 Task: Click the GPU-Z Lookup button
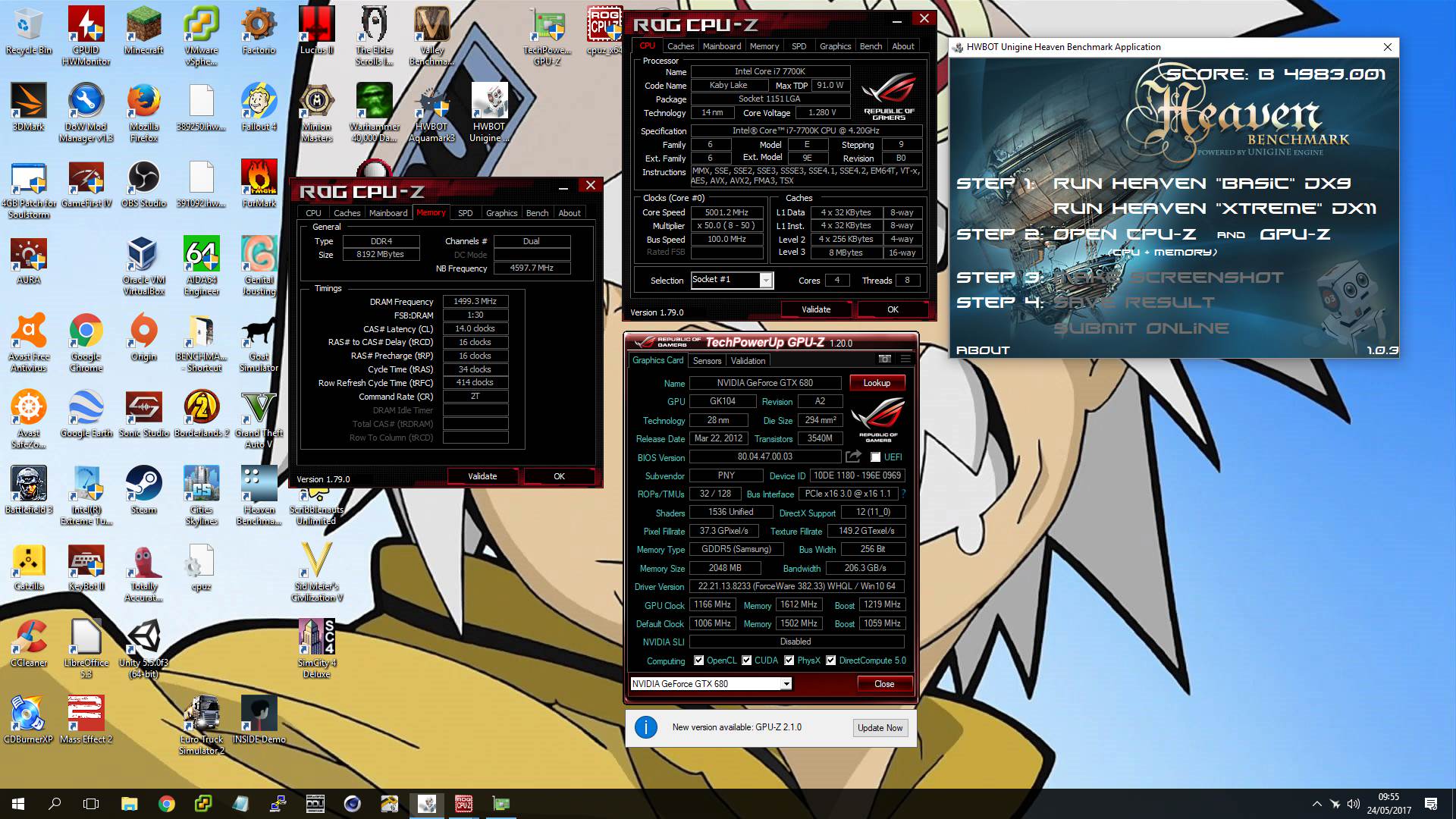(x=877, y=383)
